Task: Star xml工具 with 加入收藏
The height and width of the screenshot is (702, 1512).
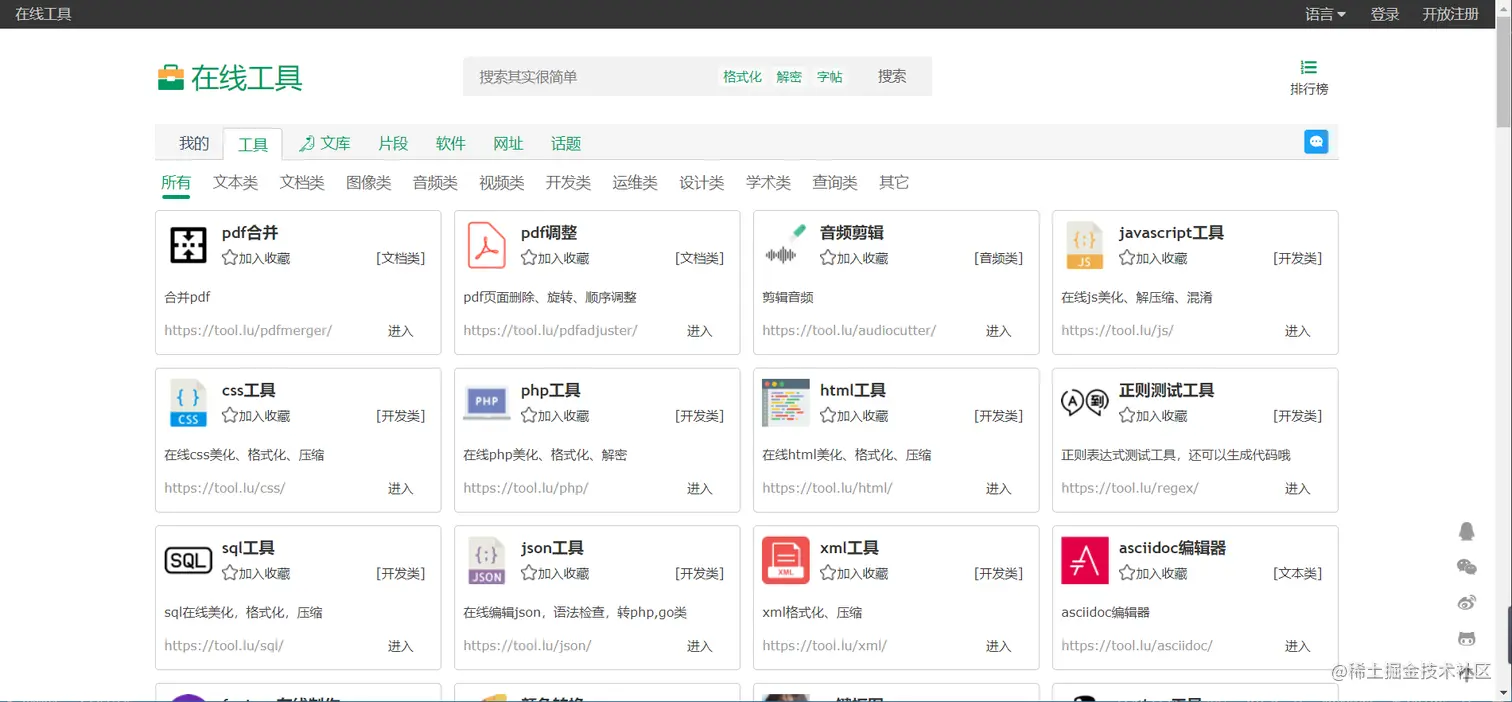Action: coord(854,574)
